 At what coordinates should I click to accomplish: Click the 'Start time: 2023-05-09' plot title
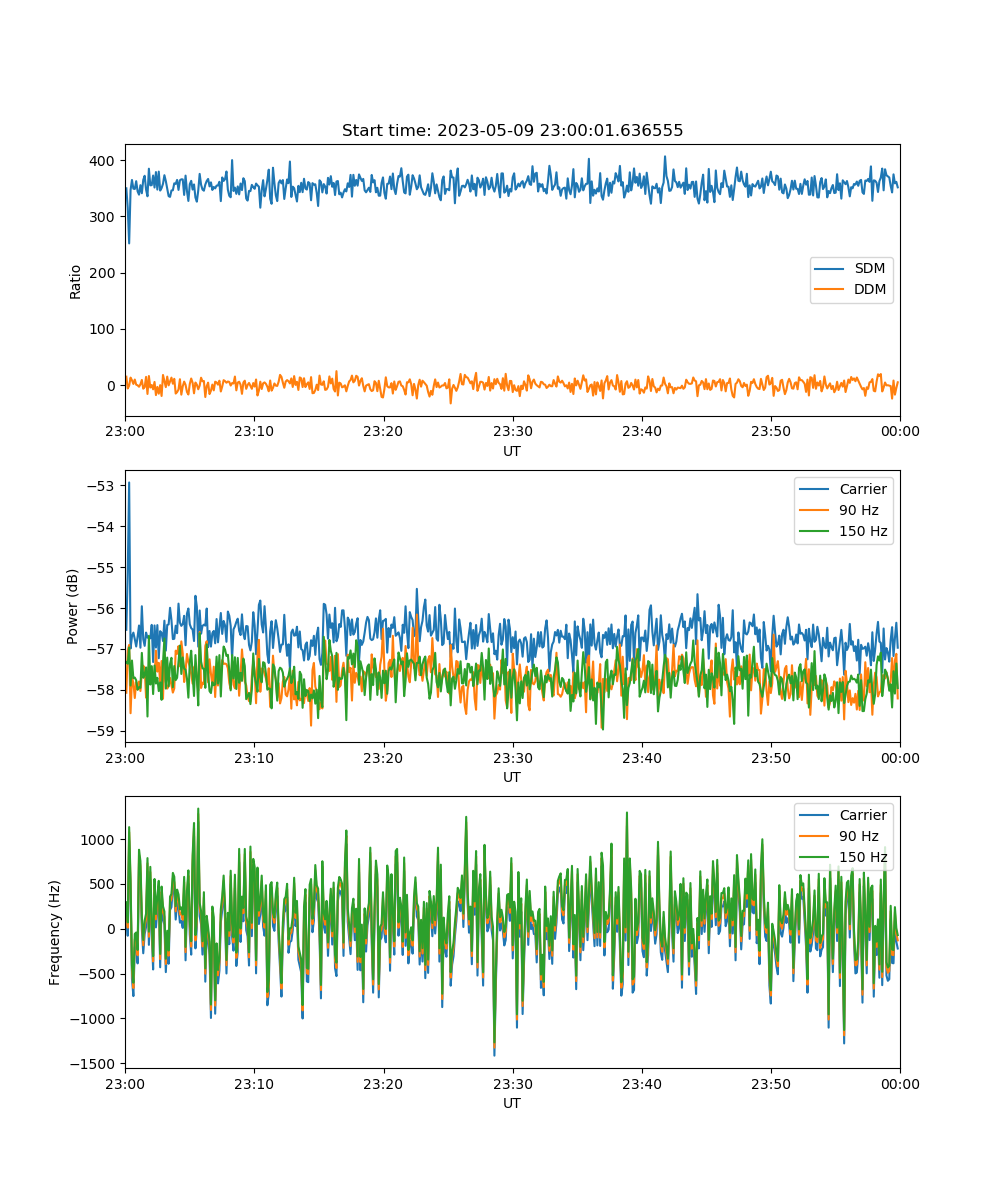512,131
